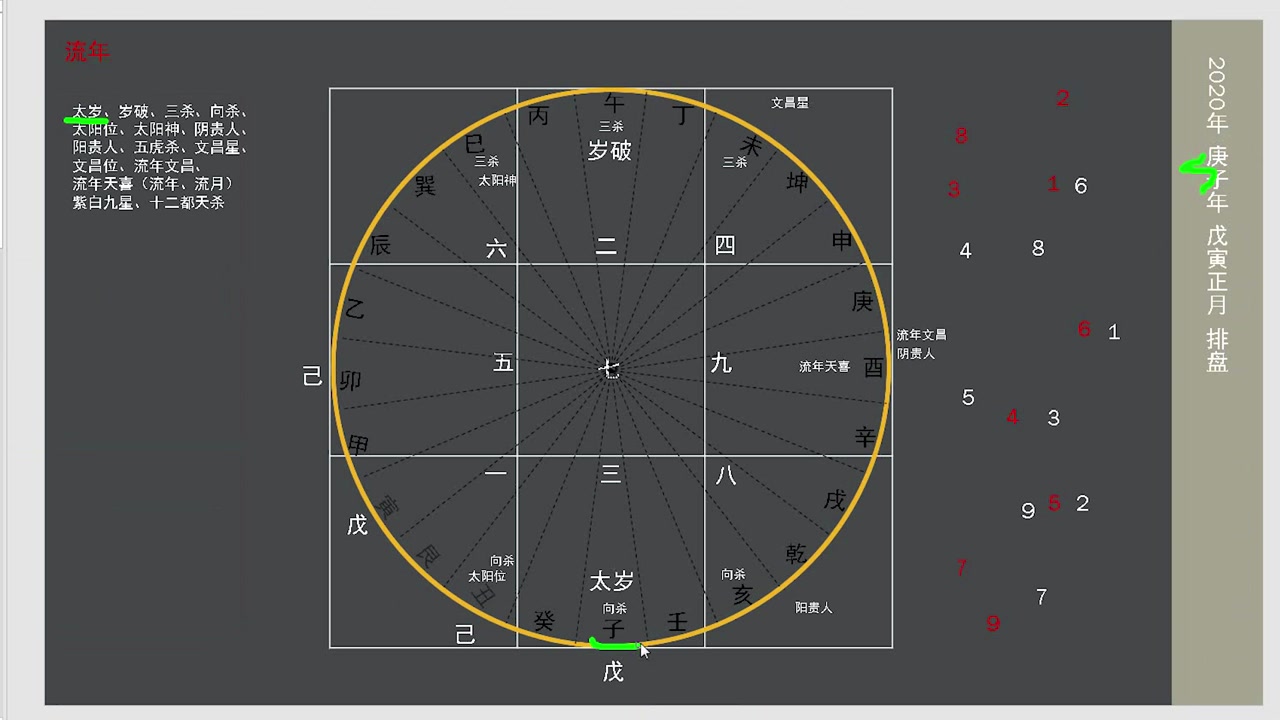Click the 庚 stem on the ring

(x=862, y=301)
